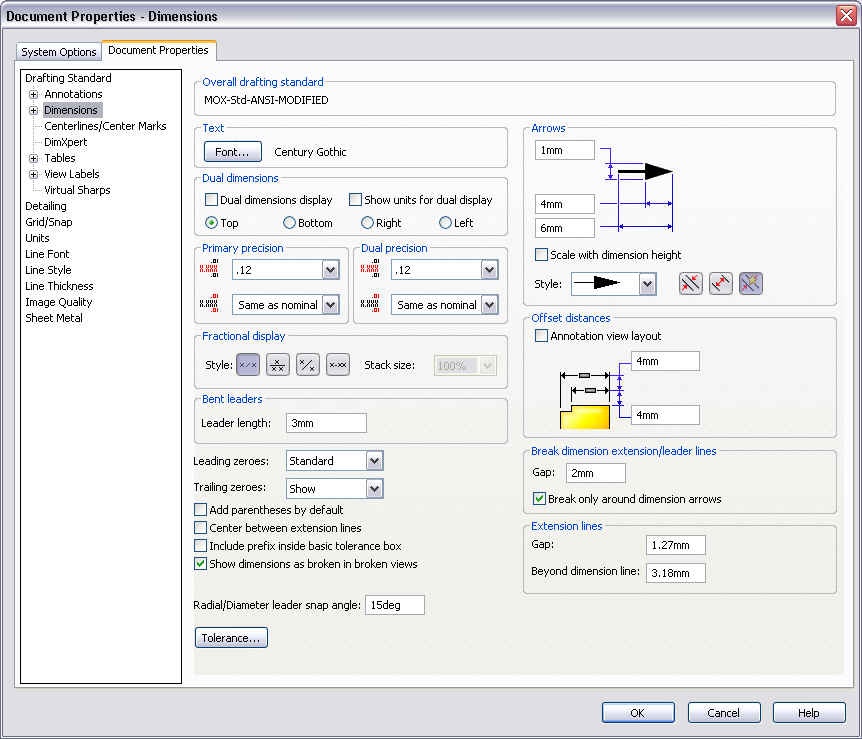The width and height of the screenshot is (862, 739).
Task: Check Add parentheses by default
Action: [201, 510]
